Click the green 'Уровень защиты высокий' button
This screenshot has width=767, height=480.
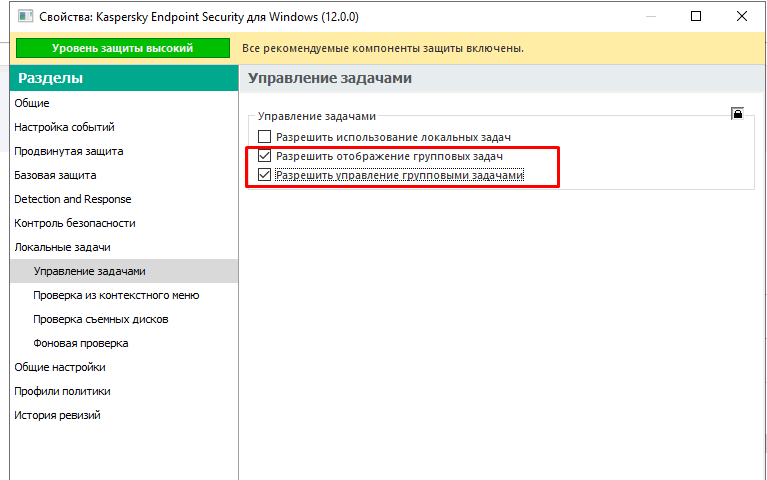pyautogui.click(x=123, y=48)
